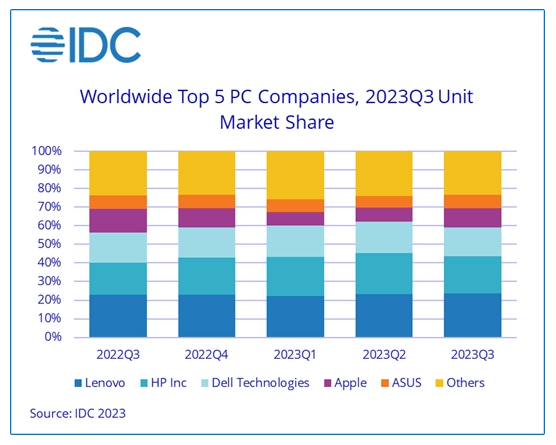Select the ASUS legend label
The height and width of the screenshot is (445, 556).
click(x=406, y=383)
